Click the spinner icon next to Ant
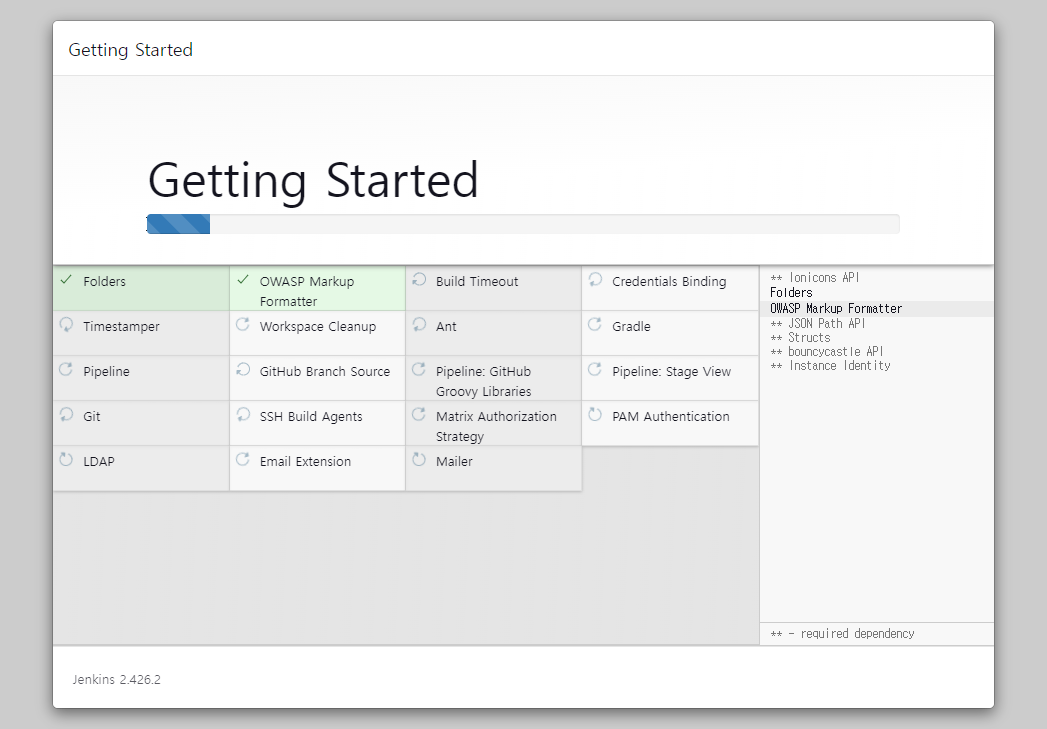 419,324
